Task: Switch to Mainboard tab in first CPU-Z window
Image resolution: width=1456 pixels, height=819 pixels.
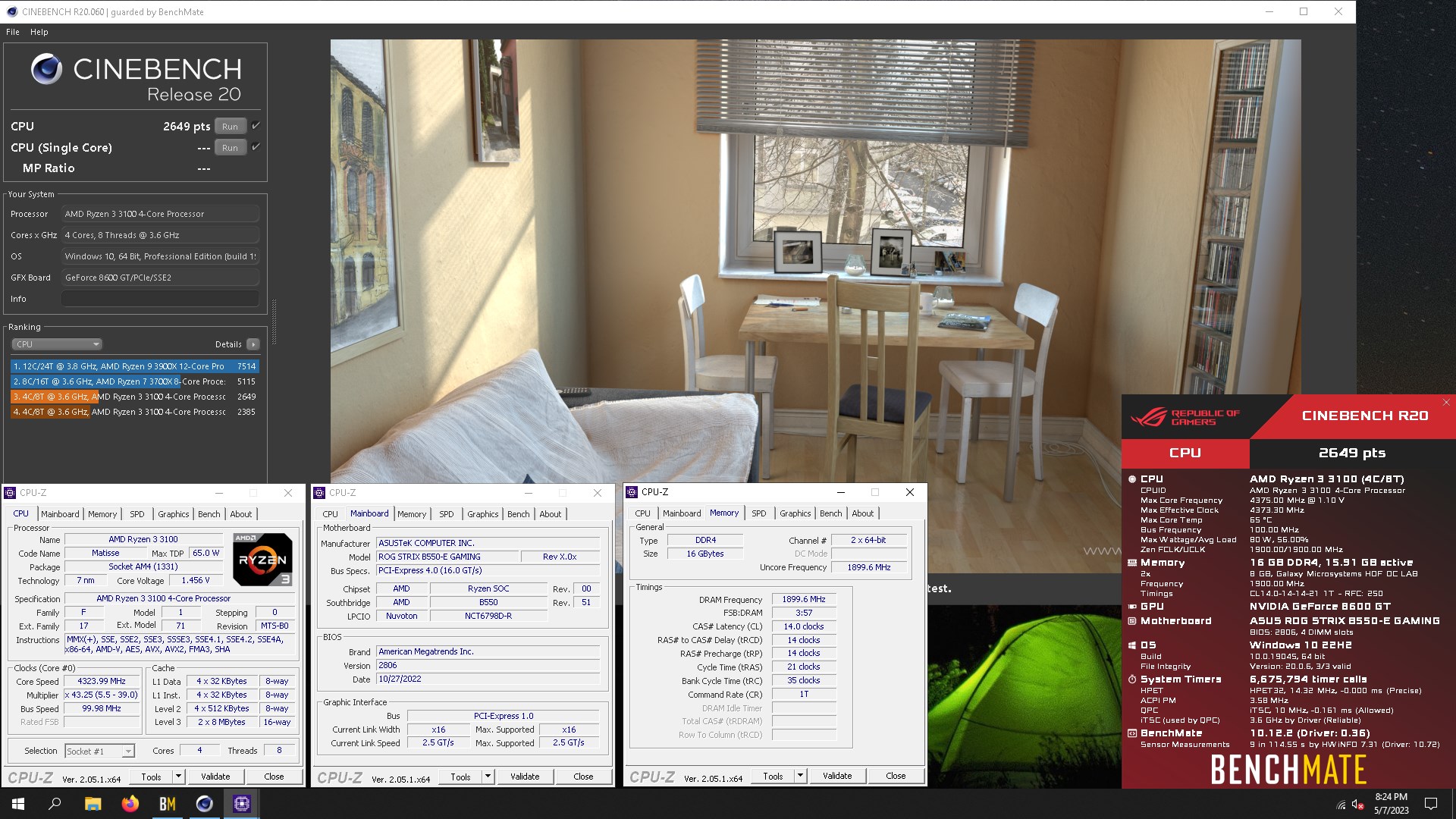Action: [60, 514]
